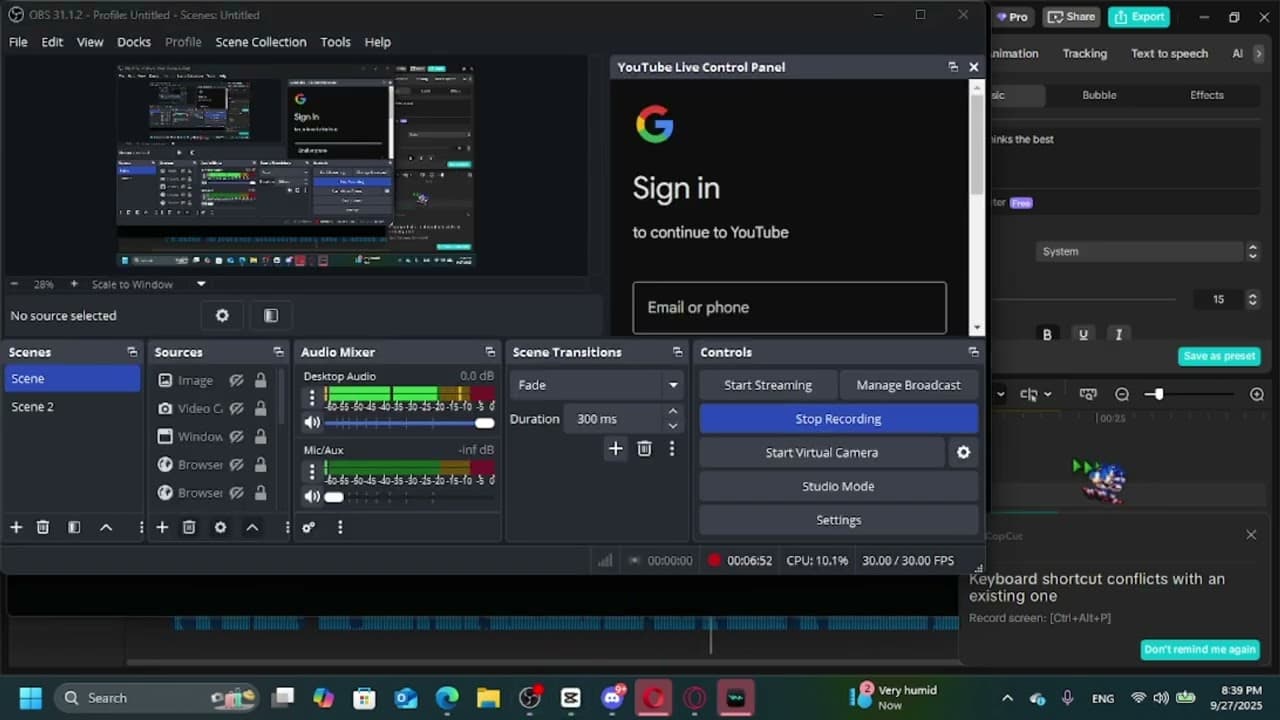Open the Edit menu
The height and width of the screenshot is (720, 1280).
coord(52,42)
